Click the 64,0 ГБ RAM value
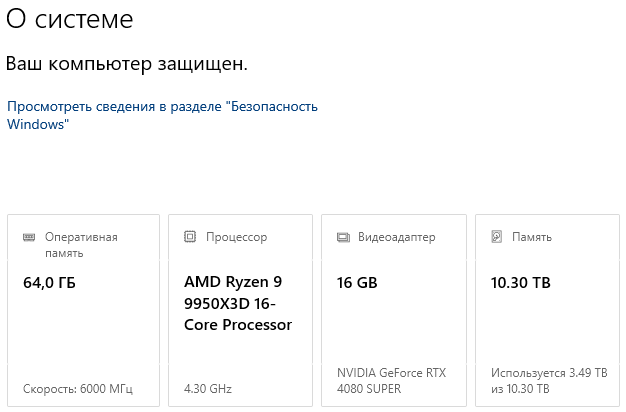626x412 pixels. click(x=49, y=283)
